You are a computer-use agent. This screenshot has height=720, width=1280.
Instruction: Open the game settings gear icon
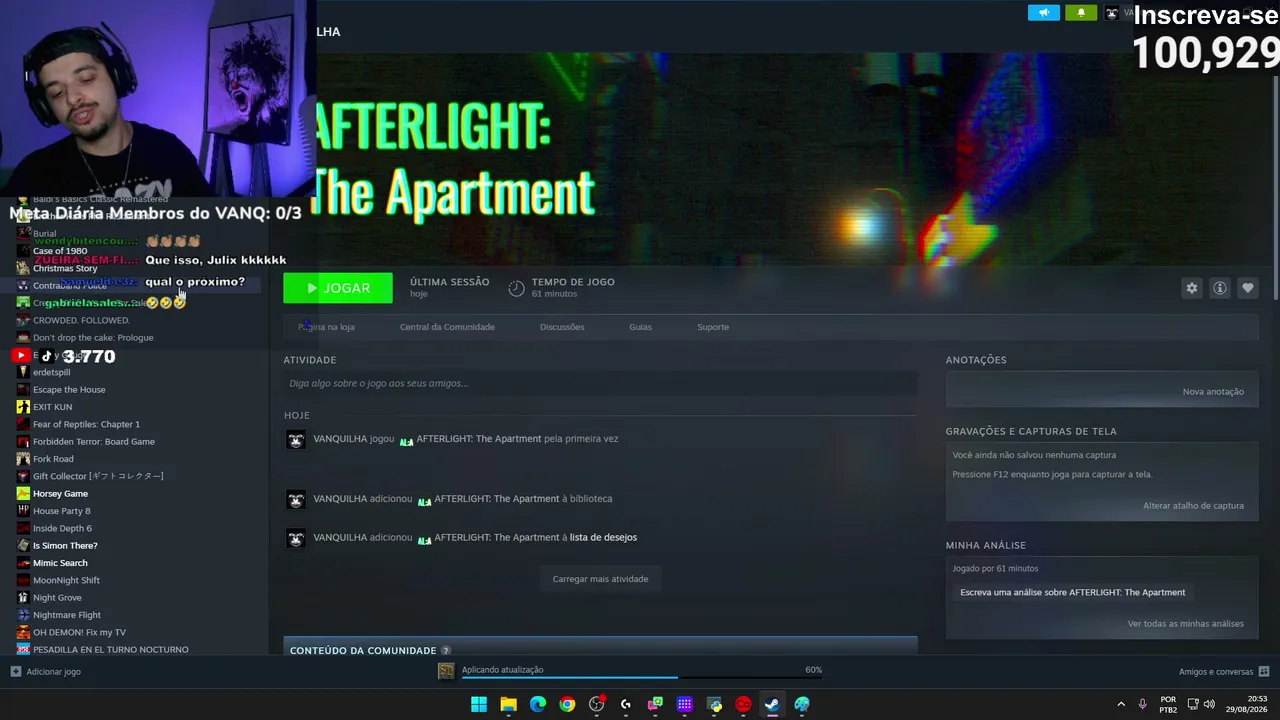(x=1192, y=288)
